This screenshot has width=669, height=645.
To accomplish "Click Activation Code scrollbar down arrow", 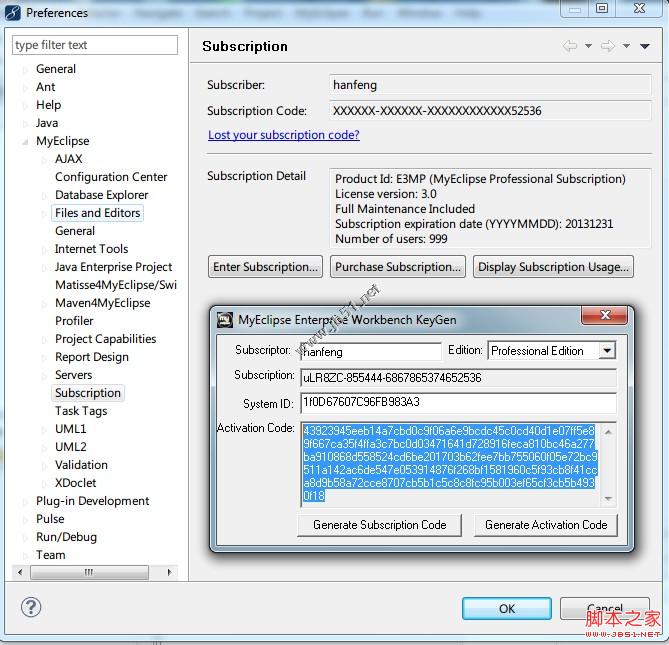I will pos(608,499).
